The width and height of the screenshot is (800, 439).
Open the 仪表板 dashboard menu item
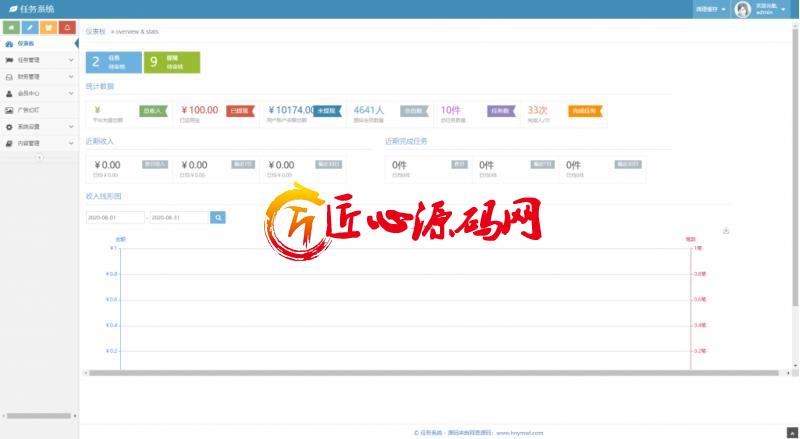[x=39, y=44]
